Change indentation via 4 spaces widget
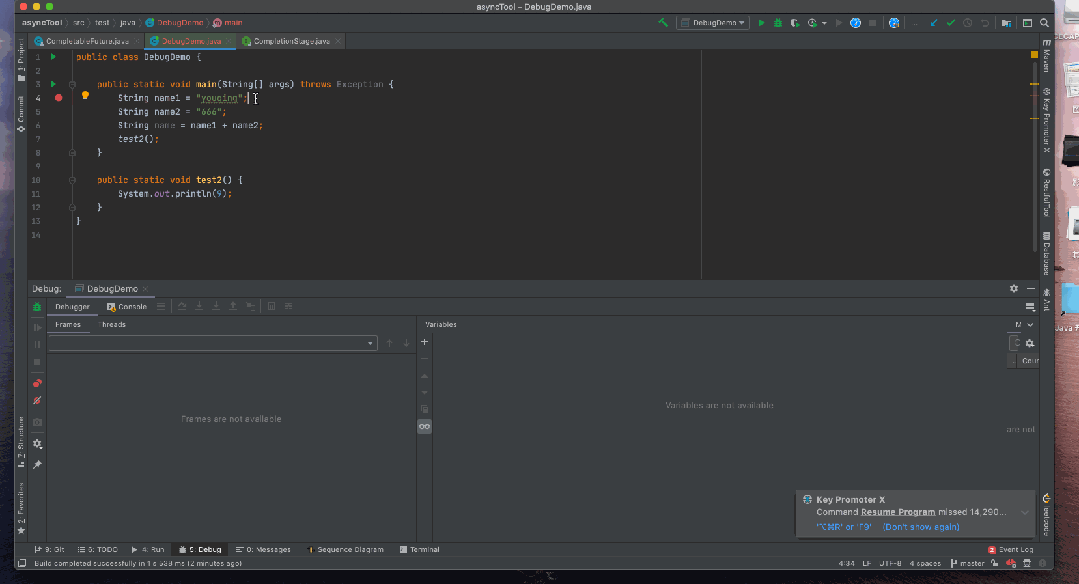Screen dimensions: 1079x584 coord(925,563)
